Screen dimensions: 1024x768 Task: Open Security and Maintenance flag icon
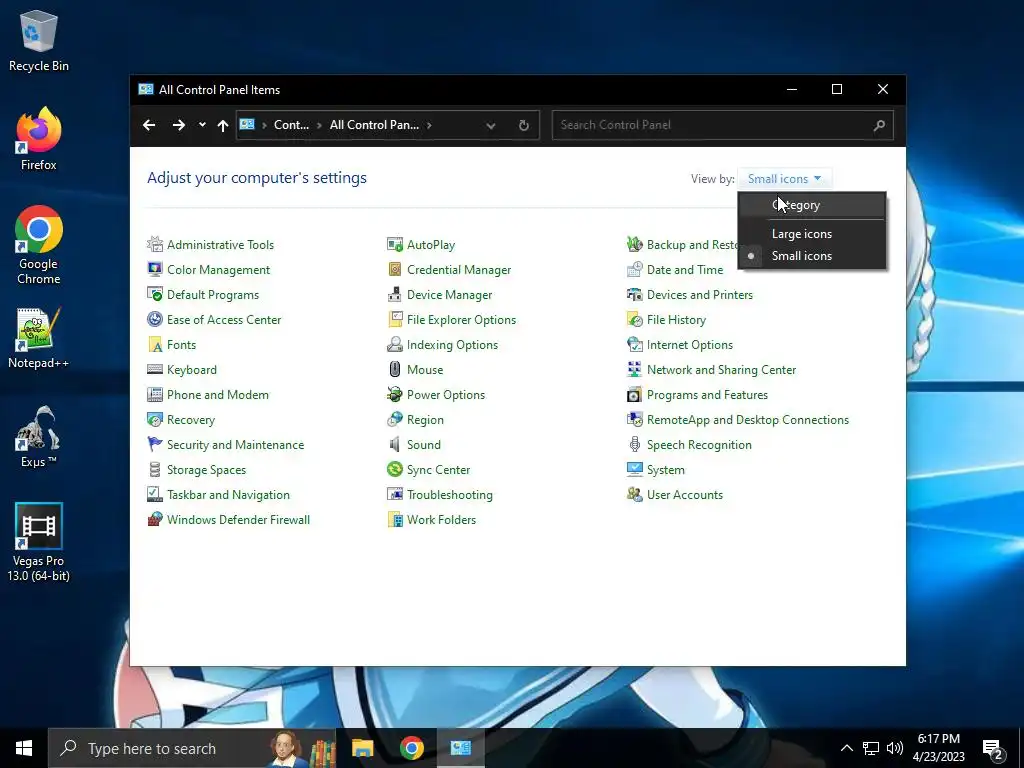click(155, 444)
